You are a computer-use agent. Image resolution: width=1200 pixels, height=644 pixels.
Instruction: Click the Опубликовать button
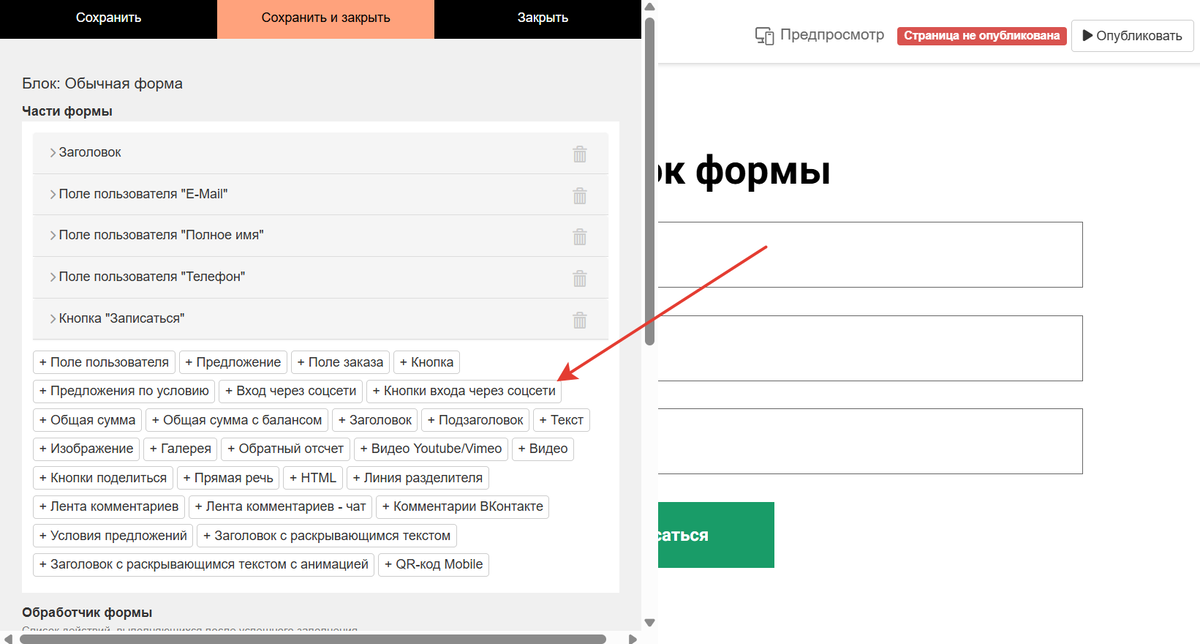point(1132,36)
